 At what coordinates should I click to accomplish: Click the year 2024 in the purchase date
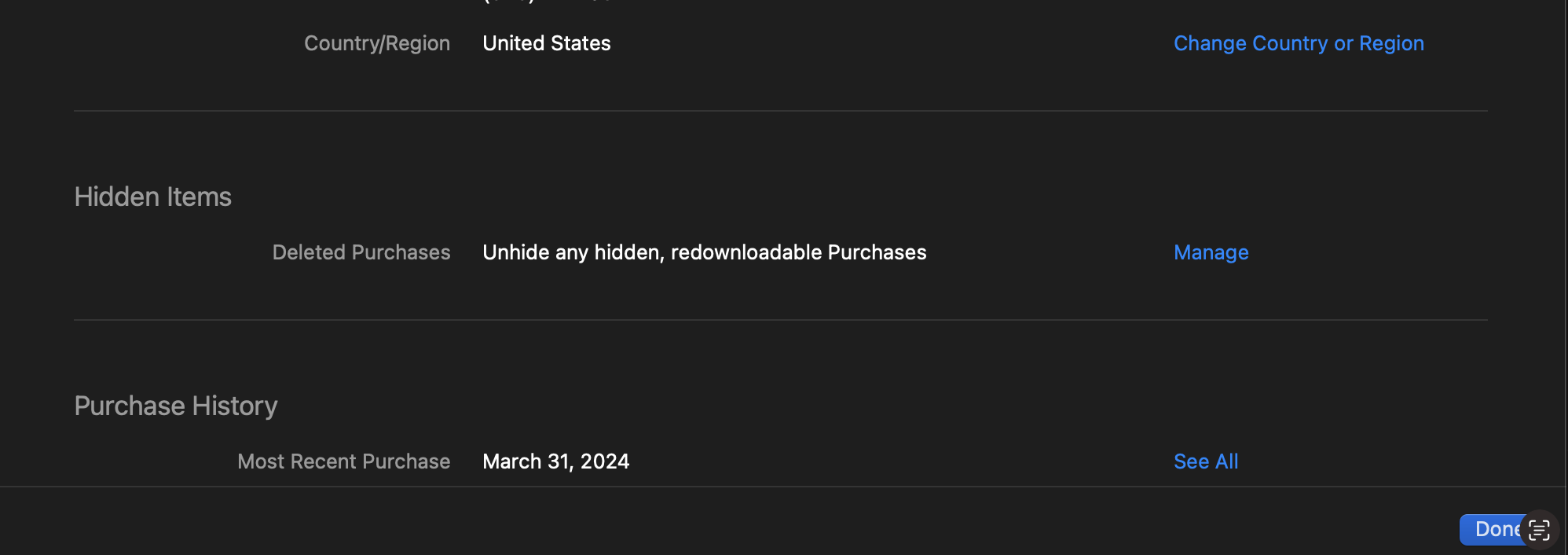click(x=605, y=461)
